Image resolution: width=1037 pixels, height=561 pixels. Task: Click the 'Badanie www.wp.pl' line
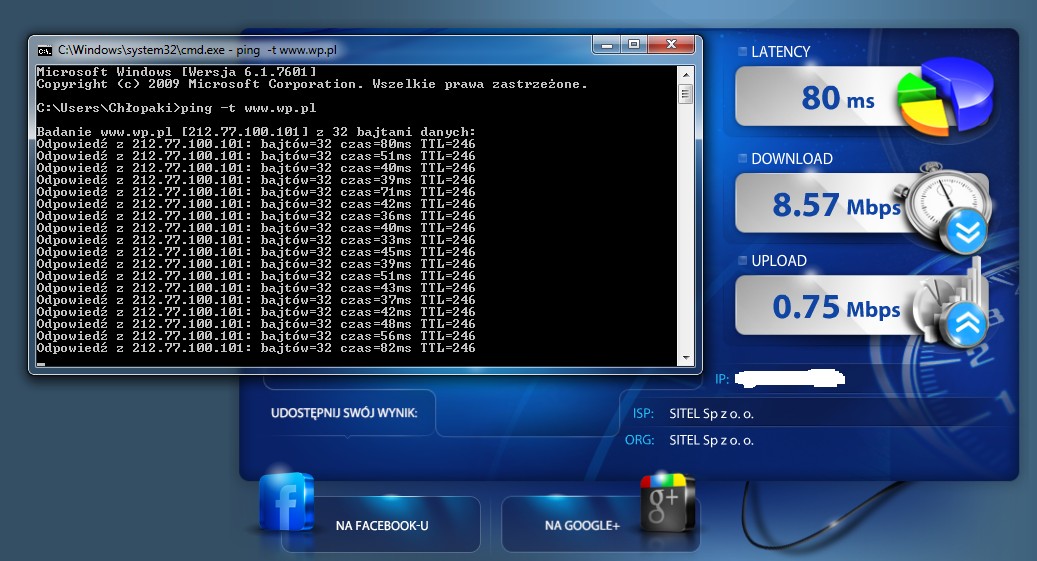[x=256, y=132]
